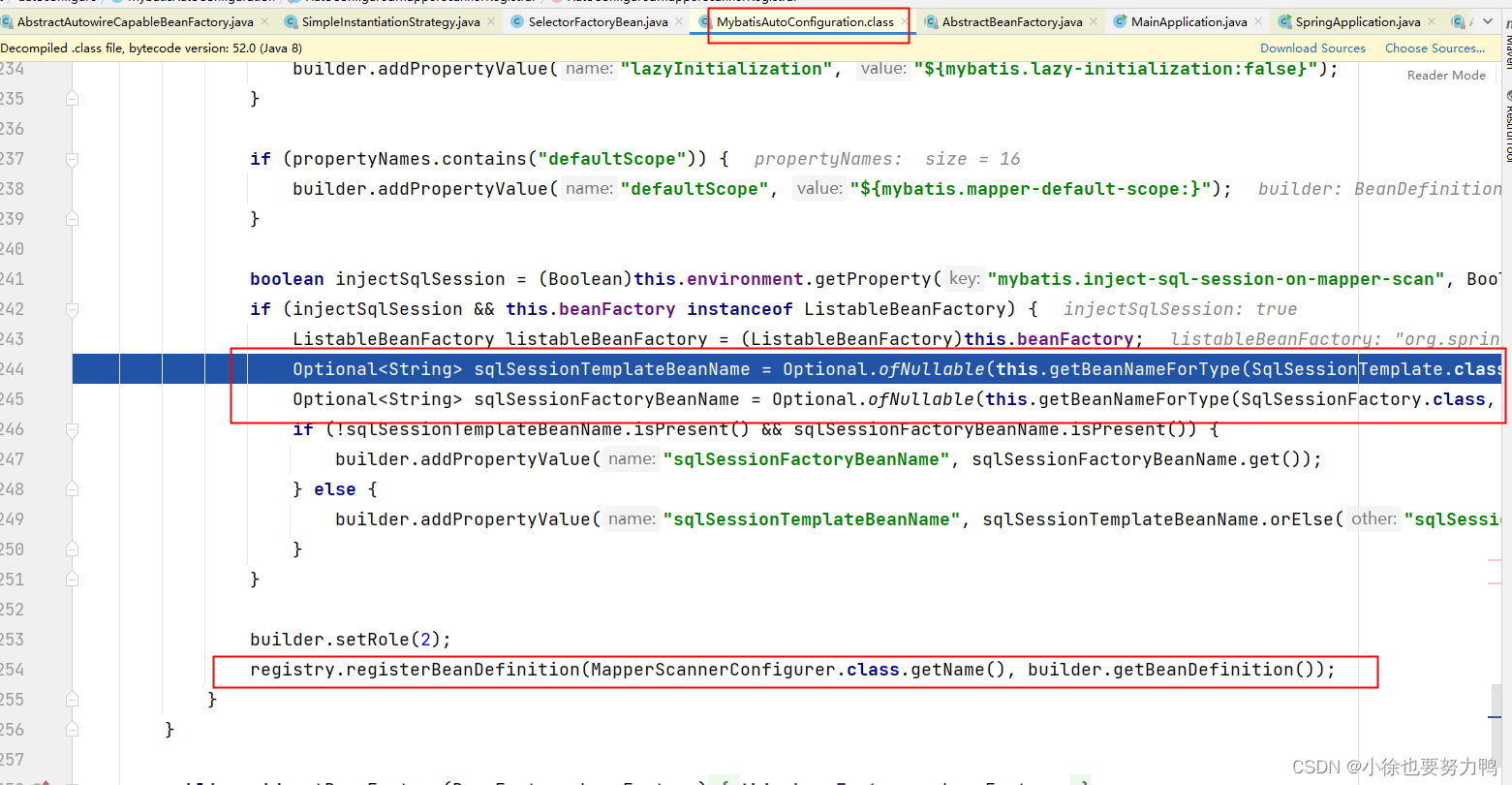Close the MainApplication.java tab

point(1257,21)
